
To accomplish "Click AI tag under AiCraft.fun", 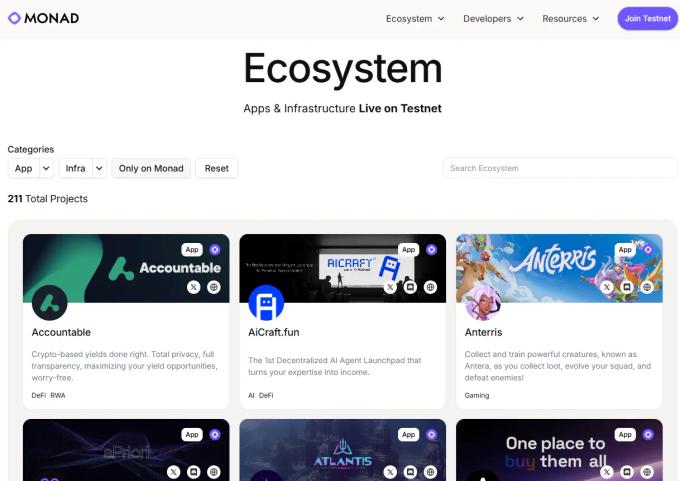I will coord(251,396).
